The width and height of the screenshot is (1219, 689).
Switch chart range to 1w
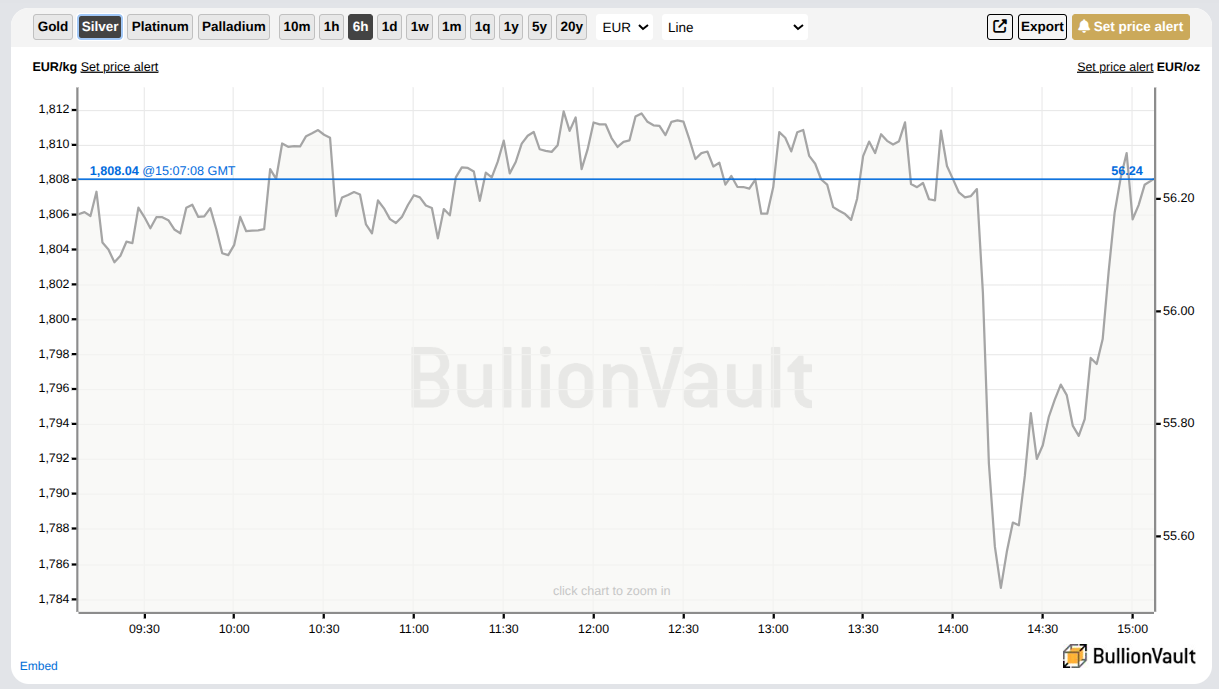(420, 27)
